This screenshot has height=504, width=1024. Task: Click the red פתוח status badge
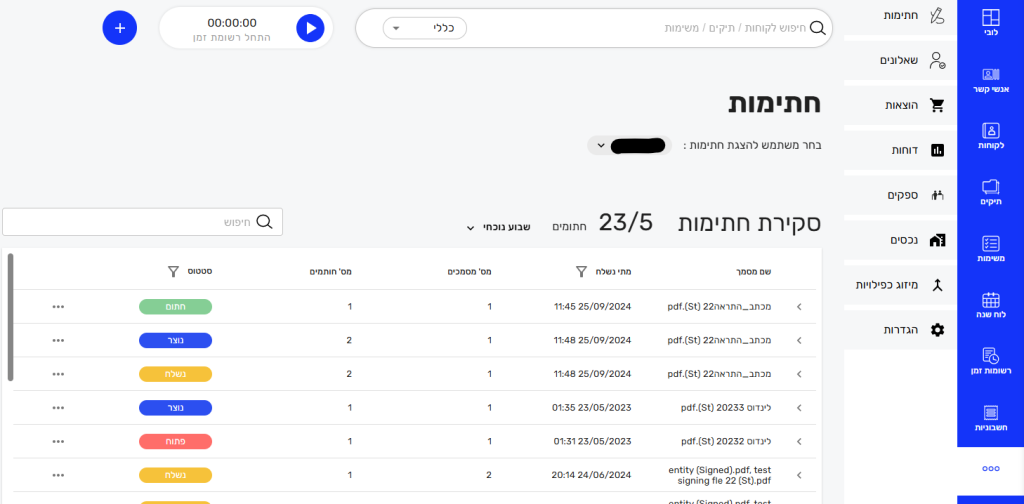pyautogui.click(x=175, y=441)
